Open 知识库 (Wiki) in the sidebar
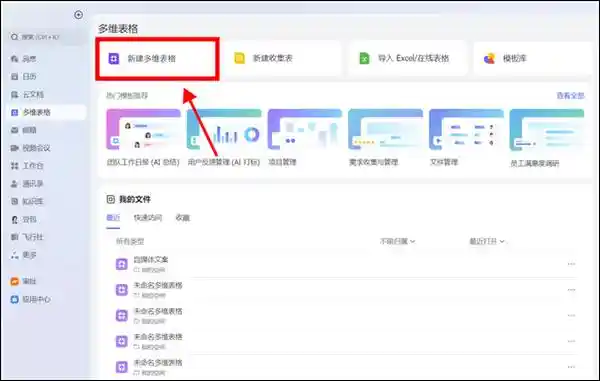The image size is (600, 381). click(x=27, y=201)
